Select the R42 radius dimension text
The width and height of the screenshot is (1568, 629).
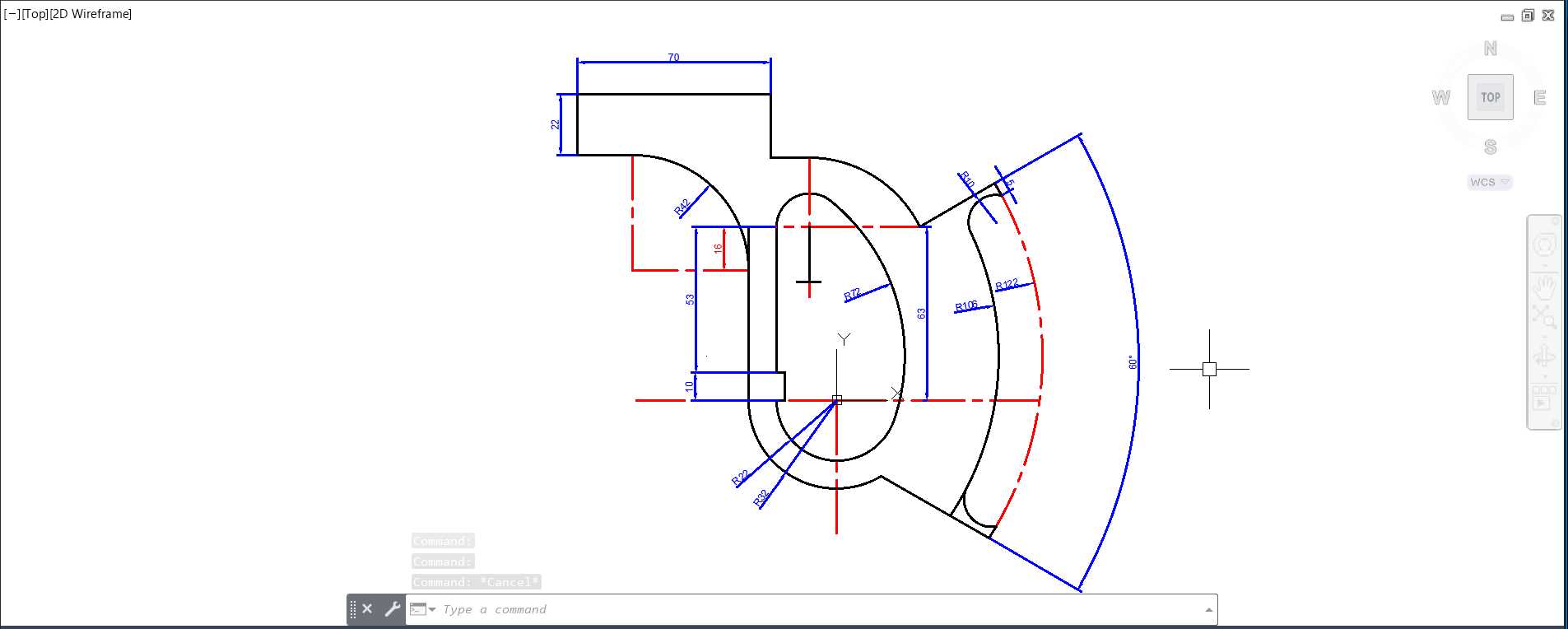pos(682,207)
